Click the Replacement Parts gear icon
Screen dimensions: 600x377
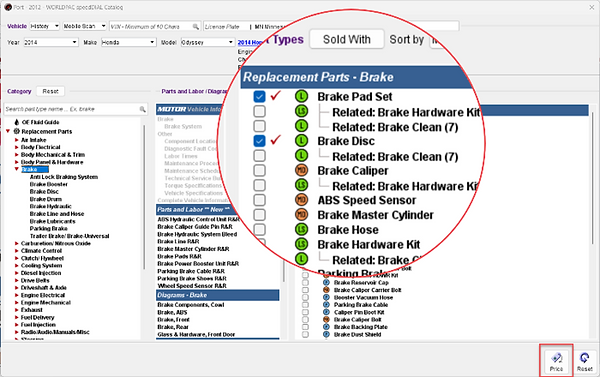point(16,131)
